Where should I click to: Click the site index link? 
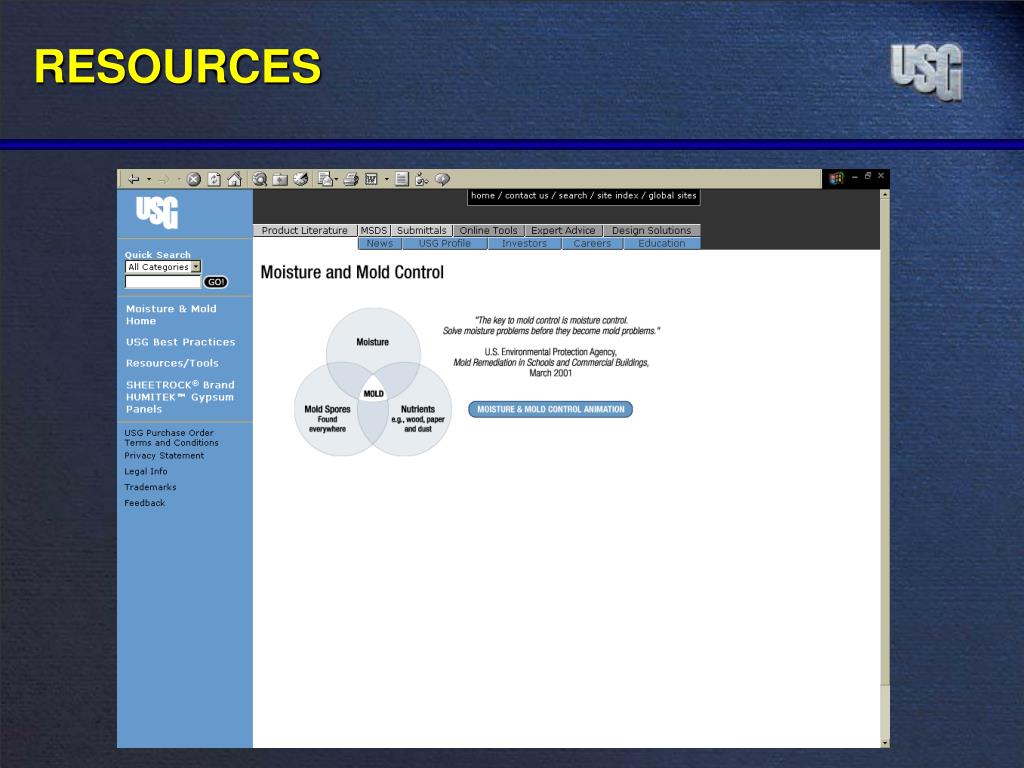(x=617, y=196)
